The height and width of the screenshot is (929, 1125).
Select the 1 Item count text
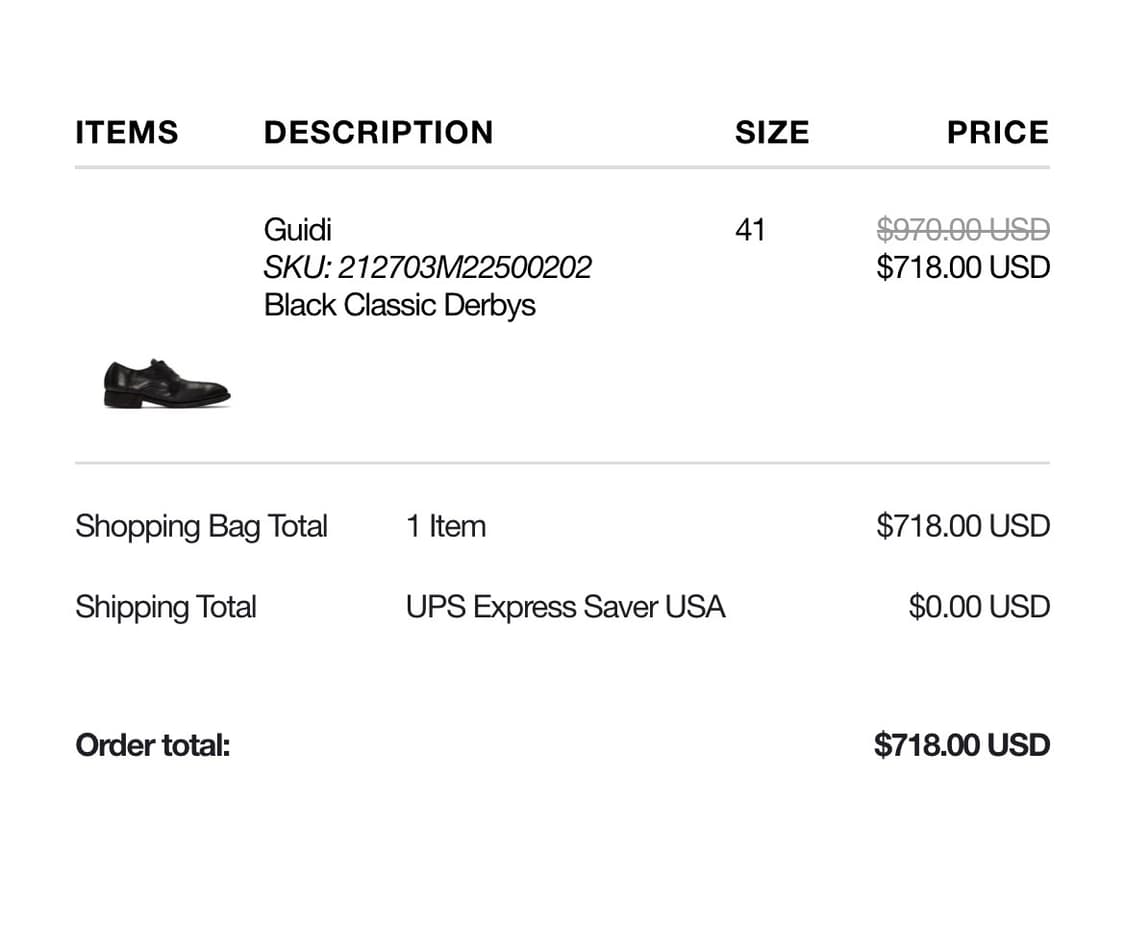[x=445, y=526]
